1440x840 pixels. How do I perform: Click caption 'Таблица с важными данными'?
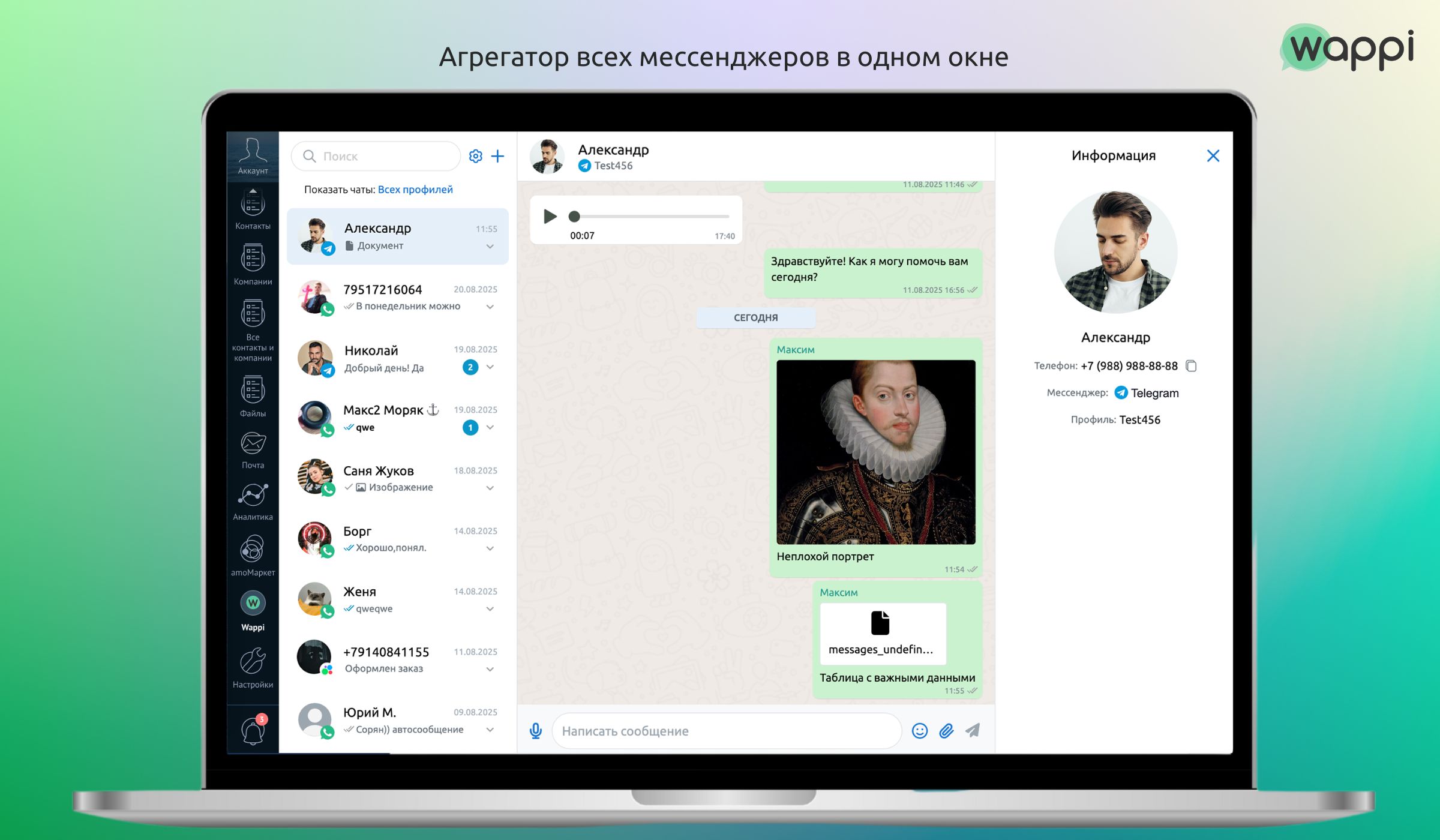coord(897,678)
